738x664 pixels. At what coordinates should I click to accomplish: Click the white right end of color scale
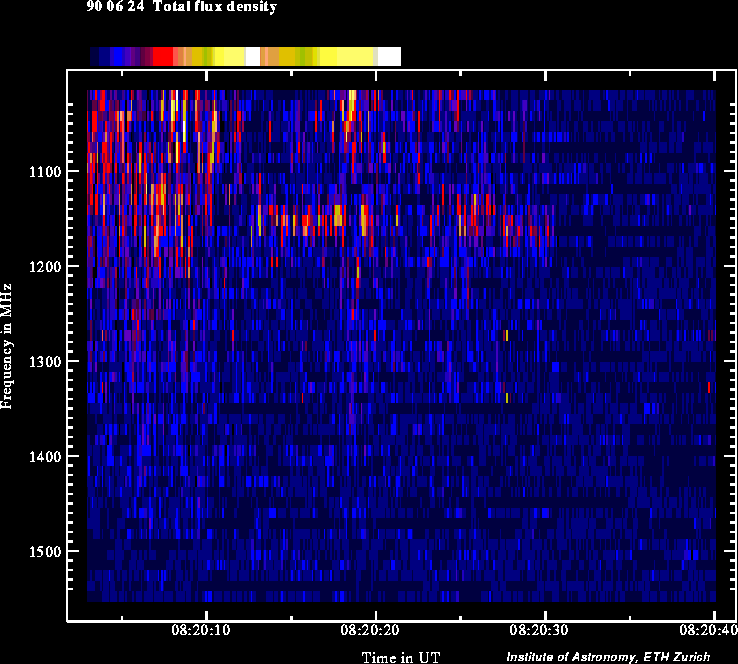389,56
